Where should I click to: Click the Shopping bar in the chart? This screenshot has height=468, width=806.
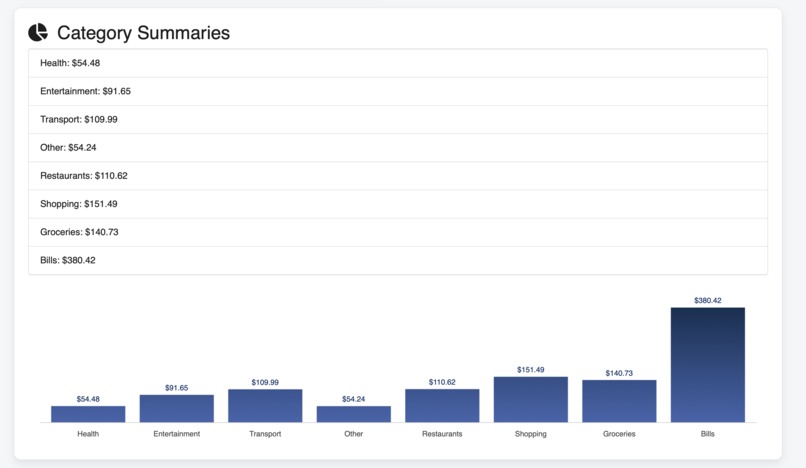point(531,400)
